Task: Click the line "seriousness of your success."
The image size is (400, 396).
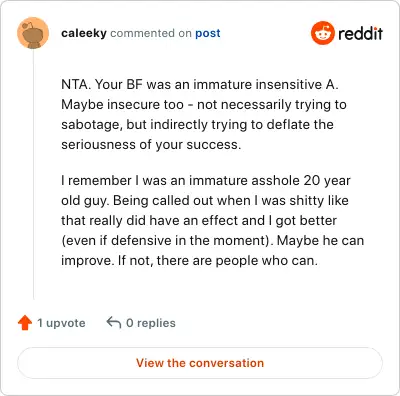Action: tap(151, 145)
